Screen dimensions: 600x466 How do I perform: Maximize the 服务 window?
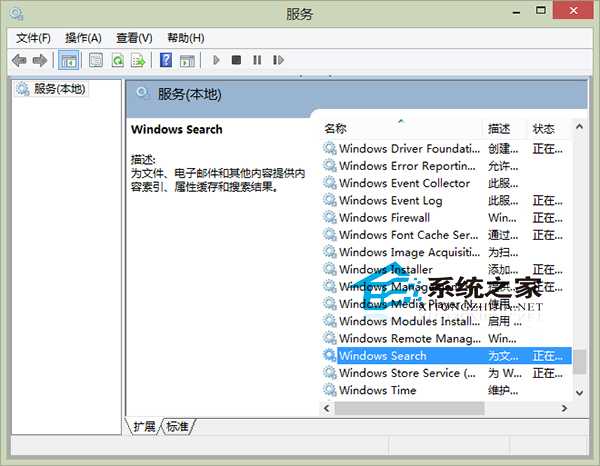pyautogui.click(x=541, y=10)
